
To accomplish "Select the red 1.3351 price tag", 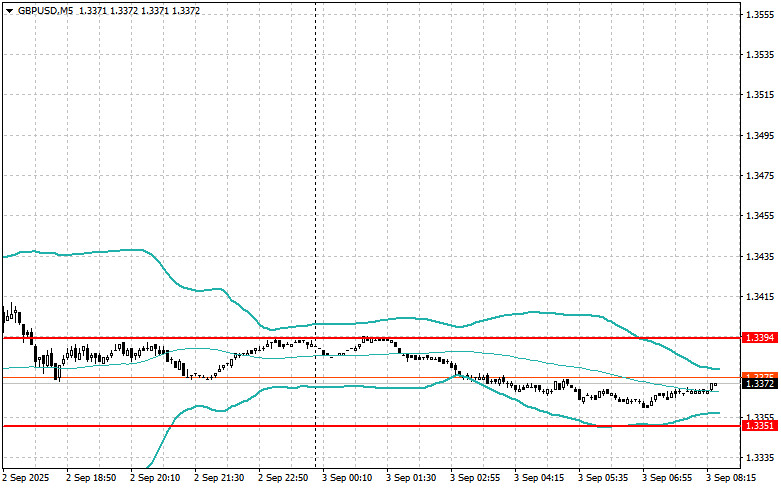I will [x=760, y=426].
